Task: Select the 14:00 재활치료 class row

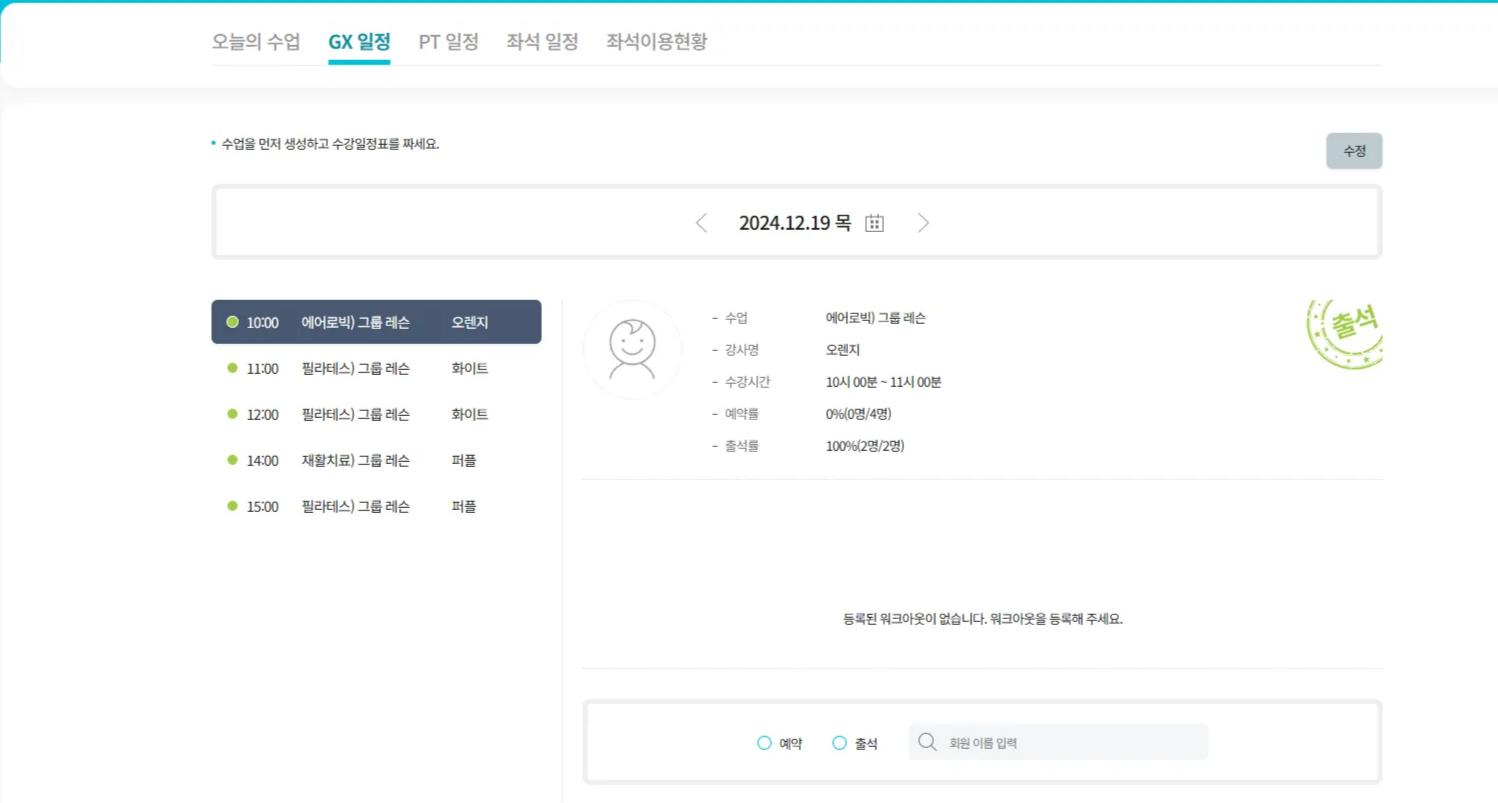Action: [x=376, y=460]
